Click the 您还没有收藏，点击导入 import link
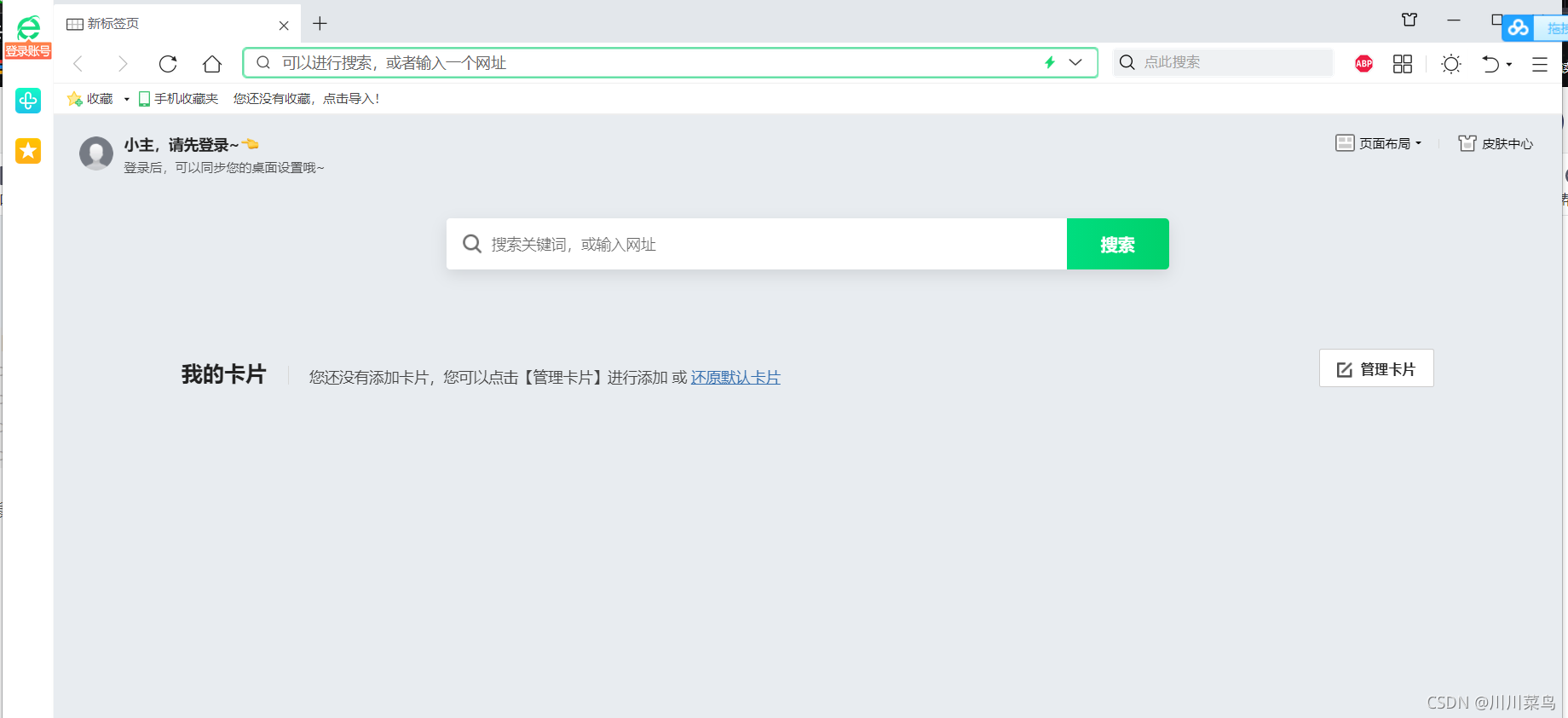This screenshot has width=1568, height=718. (x=307, y=99)
